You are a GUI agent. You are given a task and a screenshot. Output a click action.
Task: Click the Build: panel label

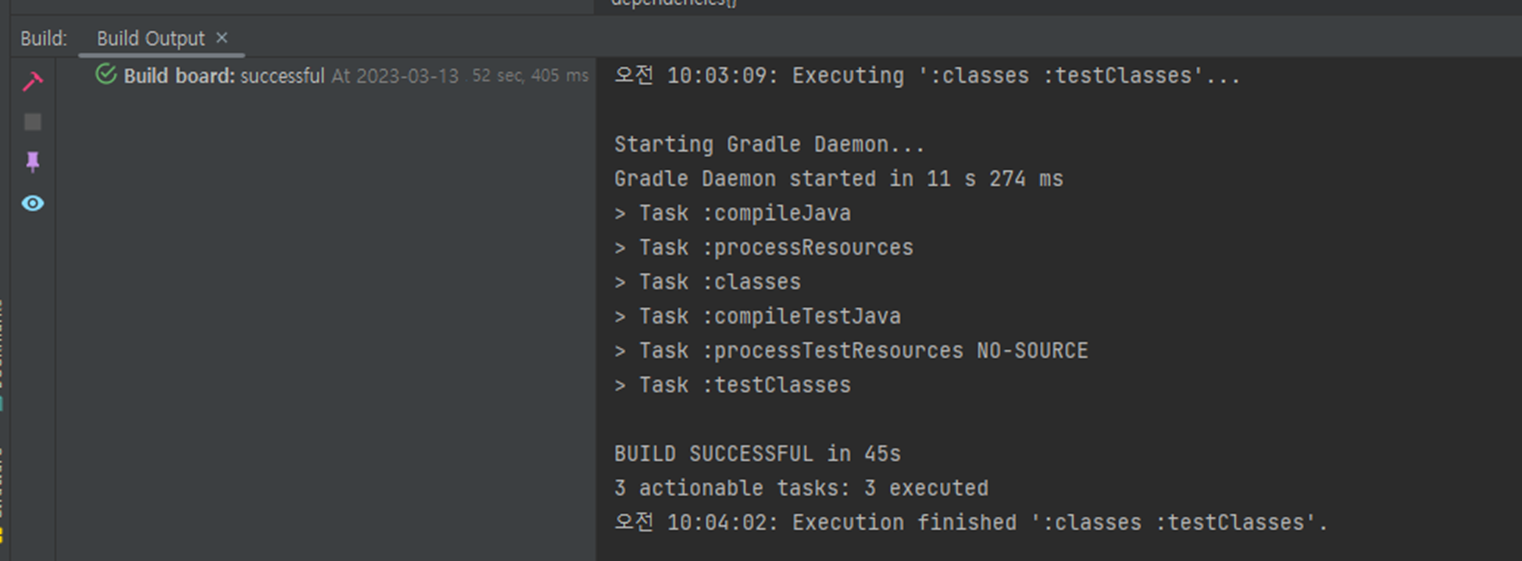(x=44, y=38)
